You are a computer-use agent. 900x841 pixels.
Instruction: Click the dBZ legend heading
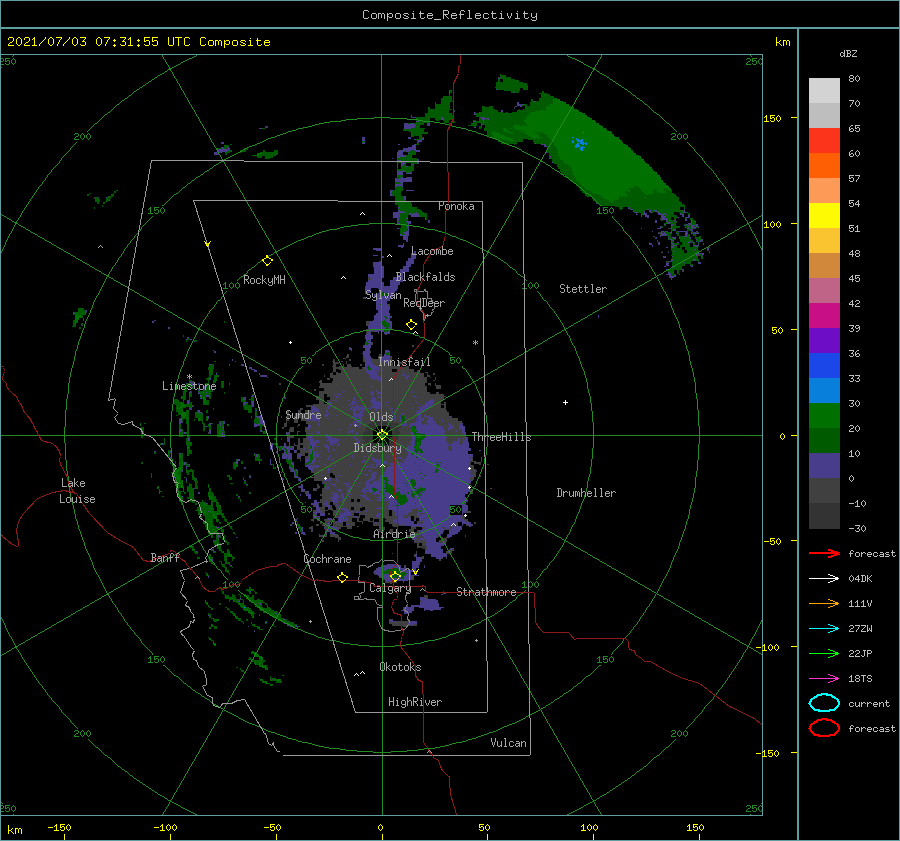[848, 53]
